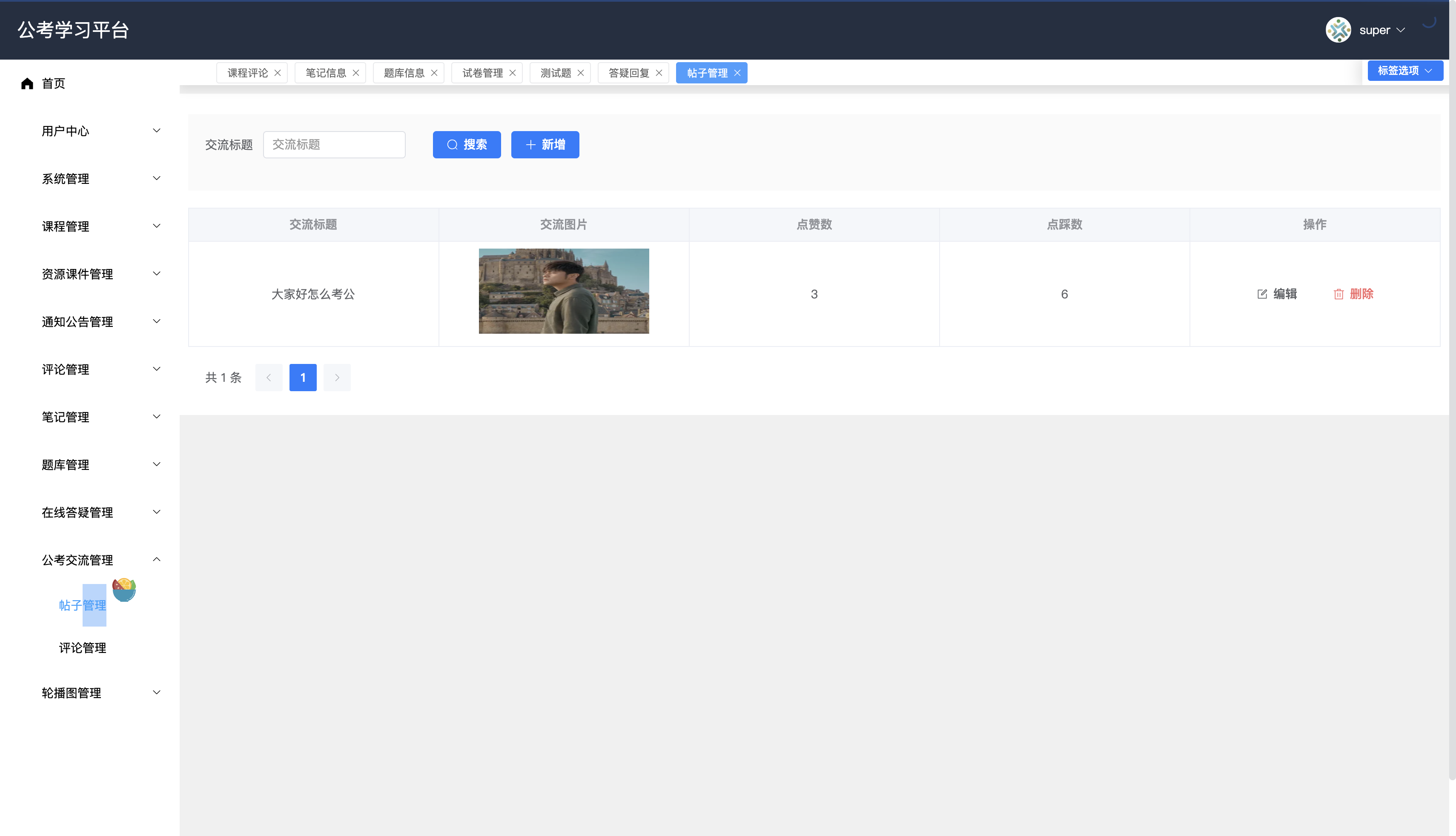1456x836 pixels.
Task: Open 评论管理 under 公考交流管理
Action: 83,648
